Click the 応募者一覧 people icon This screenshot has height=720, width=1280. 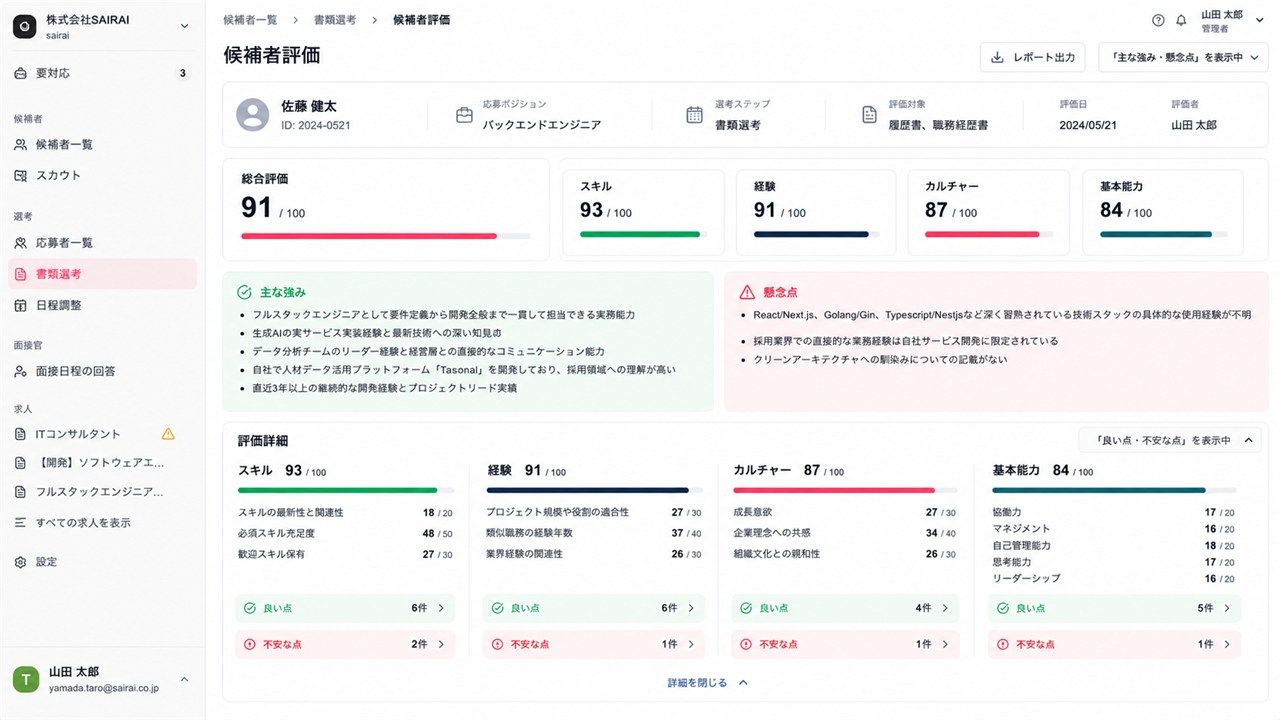pos(21,242)
